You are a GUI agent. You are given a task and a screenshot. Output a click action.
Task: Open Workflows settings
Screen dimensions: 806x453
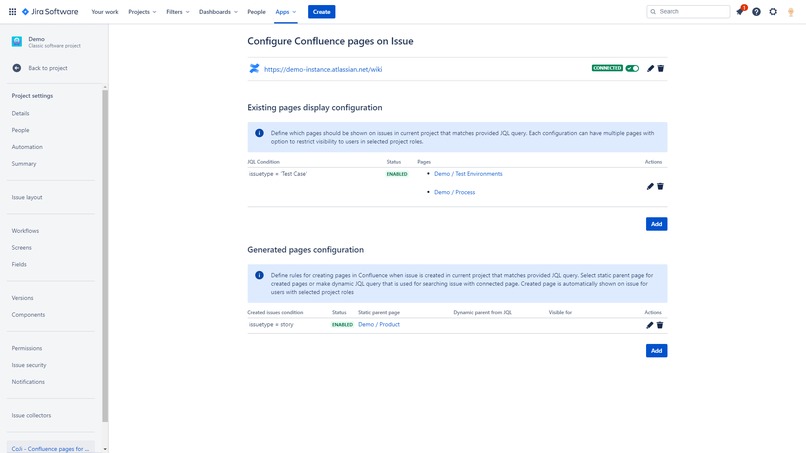click(x=25, y=231)
